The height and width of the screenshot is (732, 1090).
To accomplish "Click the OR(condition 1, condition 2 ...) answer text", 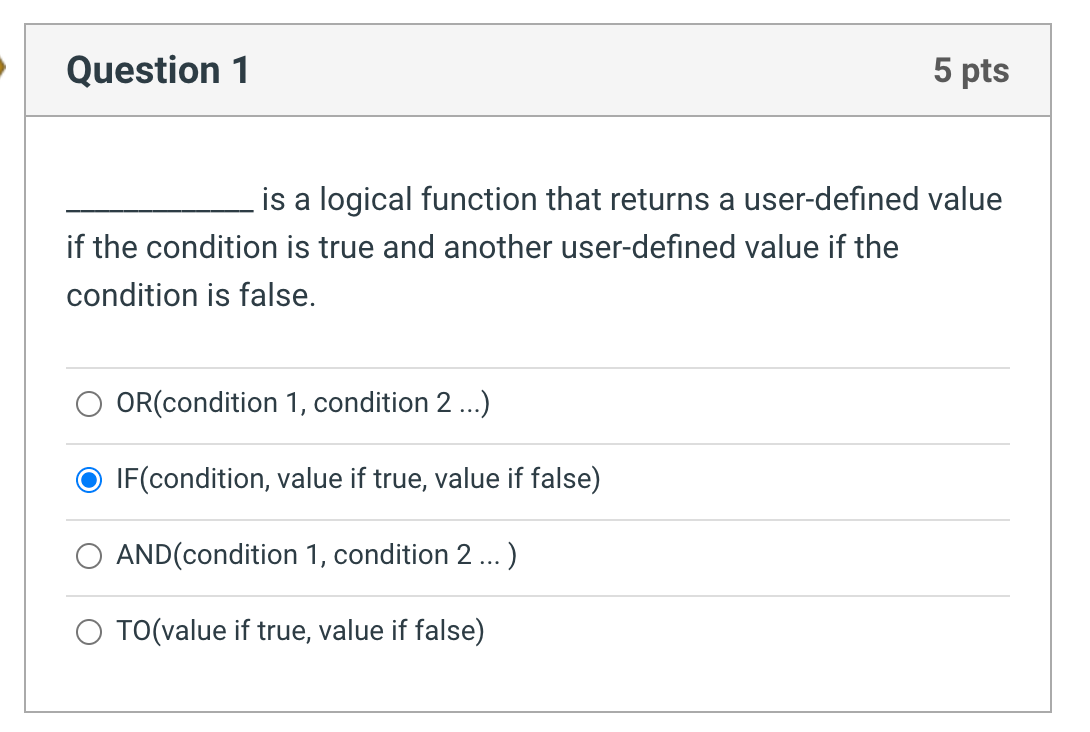I will [301, 403].
